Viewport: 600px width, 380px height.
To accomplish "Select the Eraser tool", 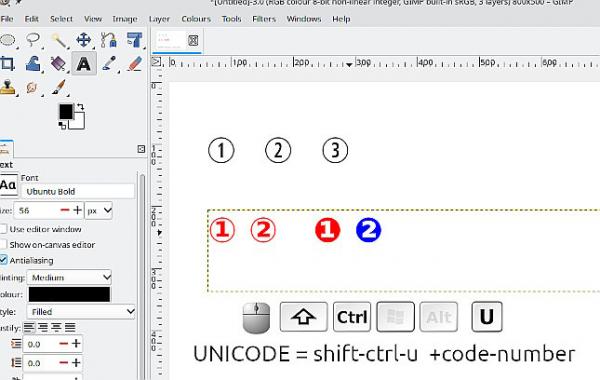I will [x=135, y=64].
